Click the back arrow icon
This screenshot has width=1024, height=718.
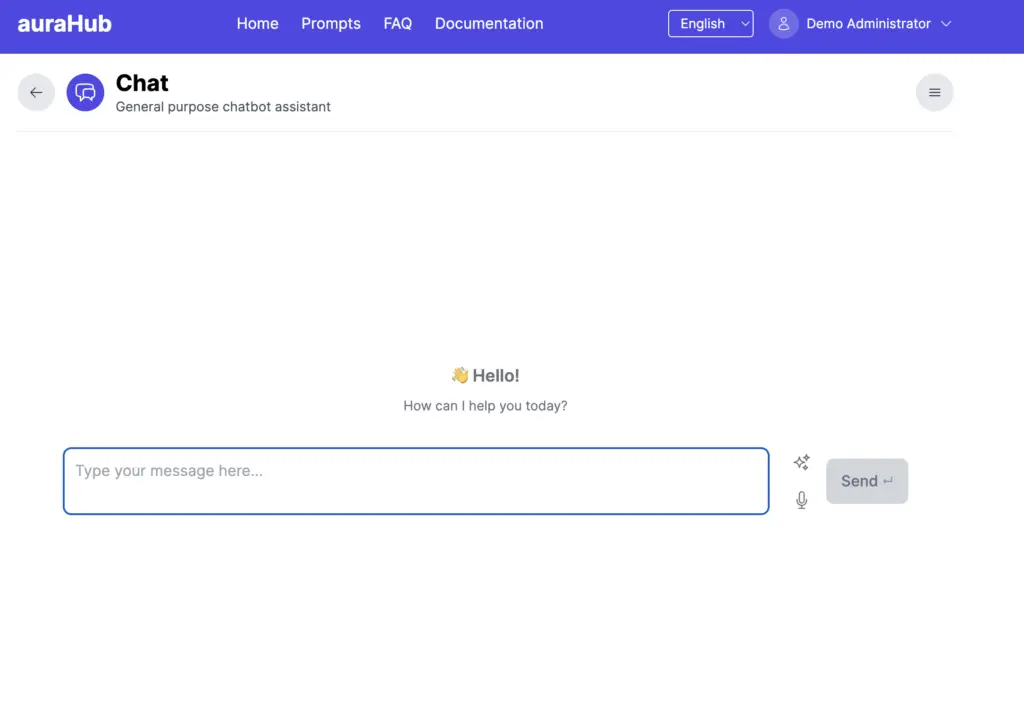[36, 92]
